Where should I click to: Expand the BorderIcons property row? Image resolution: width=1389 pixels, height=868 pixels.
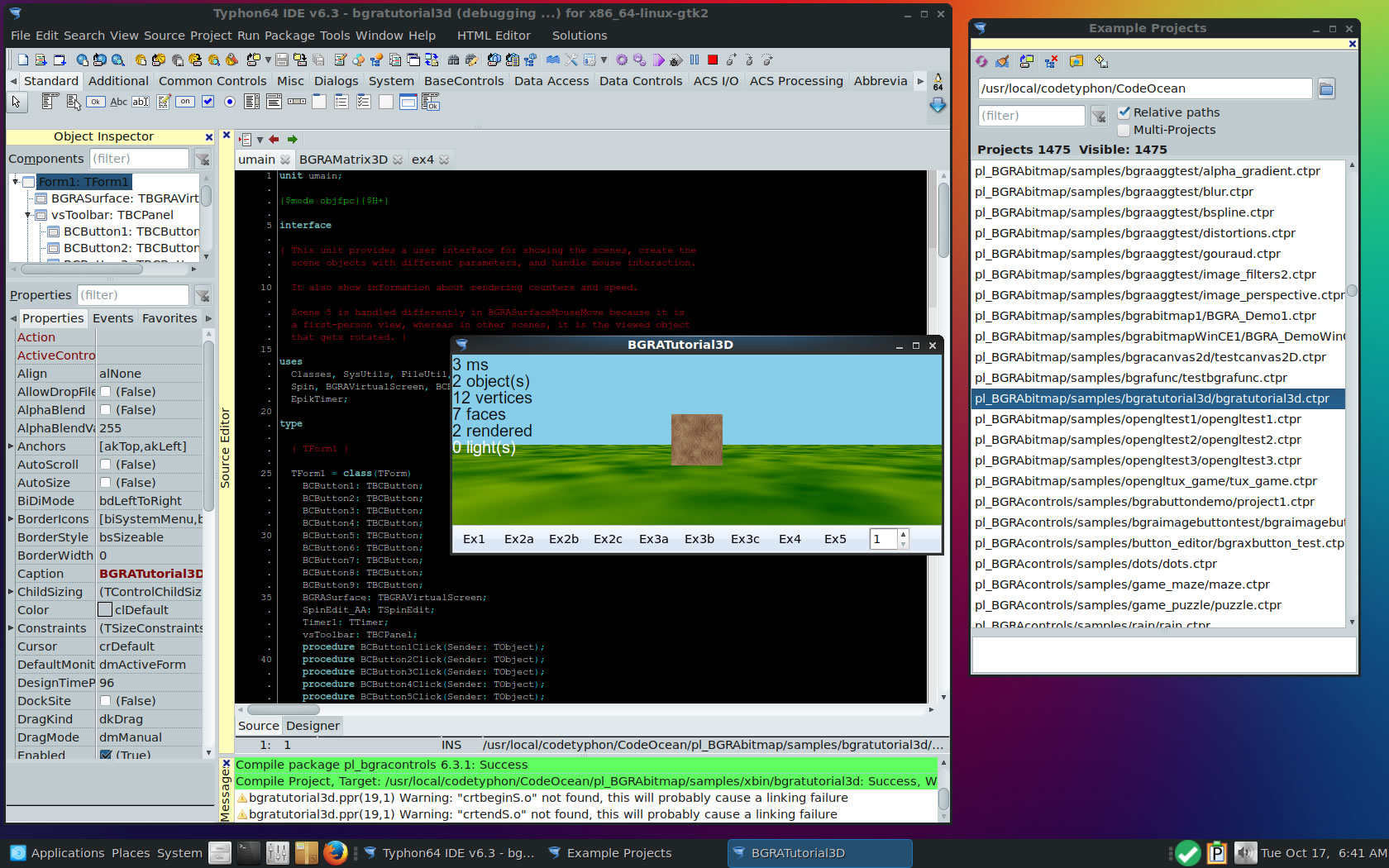(12, 519)
